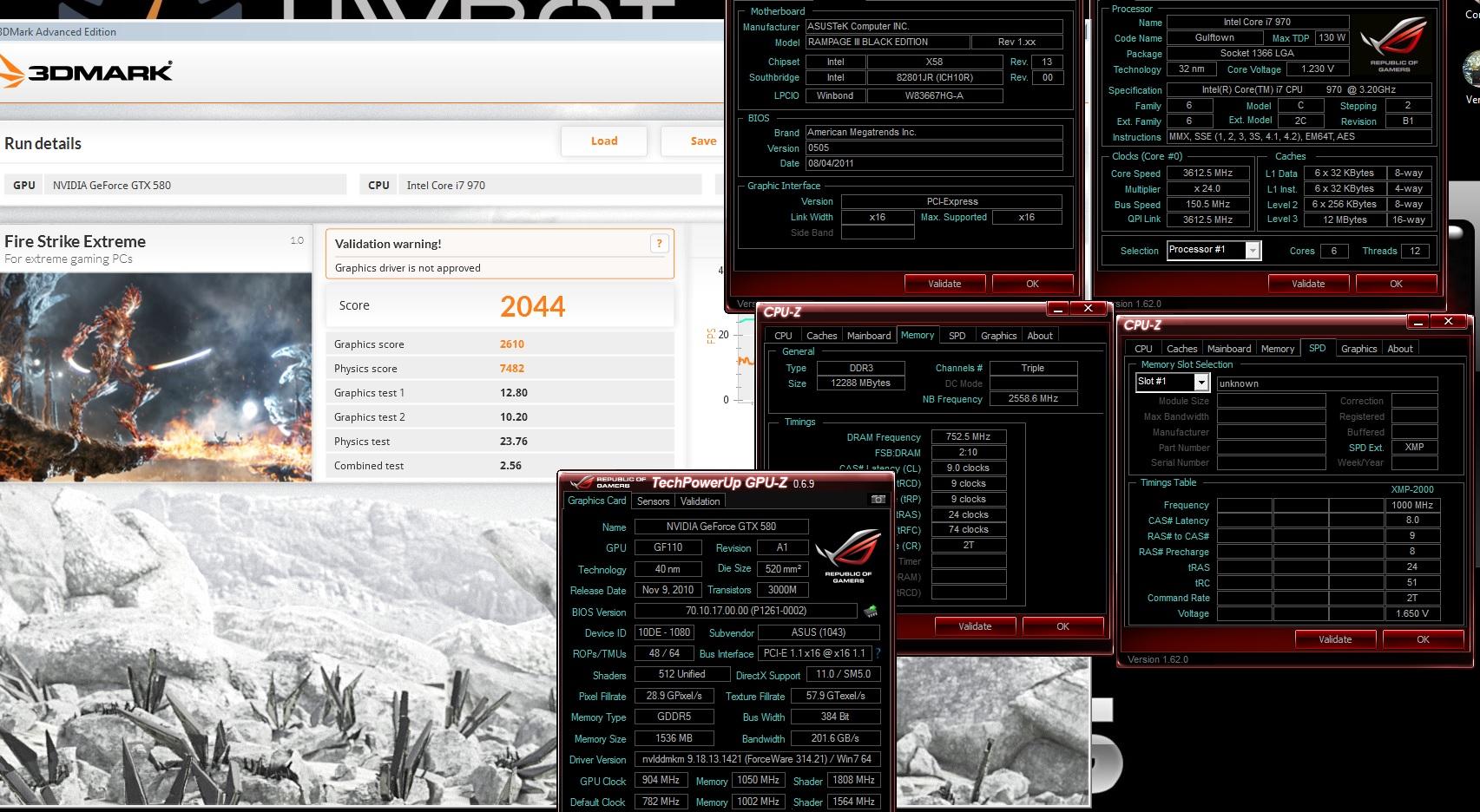This screenshot has height=812, width=1480.
Task: Click the 'Graphics driver is not approved' message
Action: (x=407, y=268)
